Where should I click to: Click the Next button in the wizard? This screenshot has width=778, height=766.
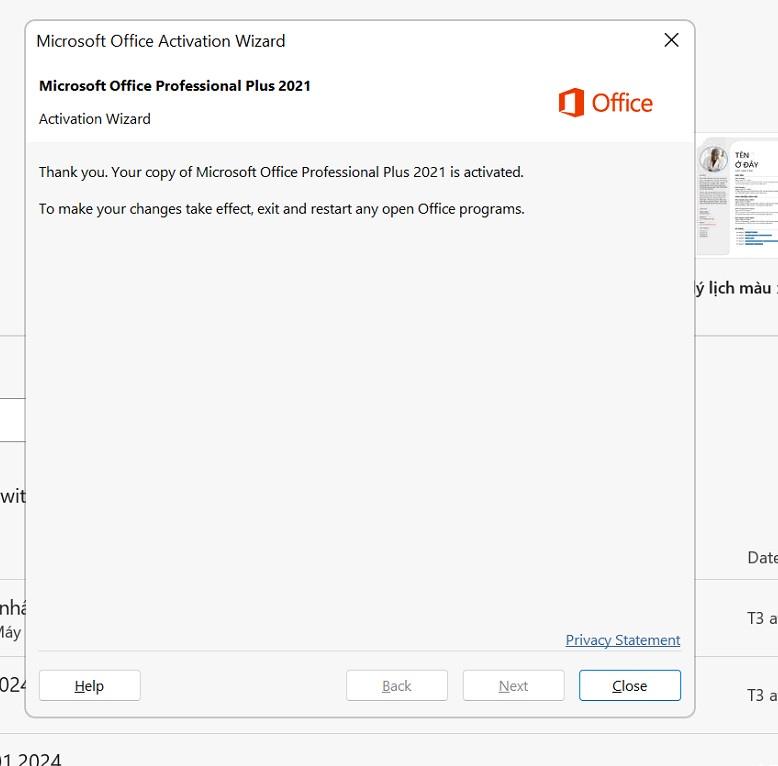[513, 686]
